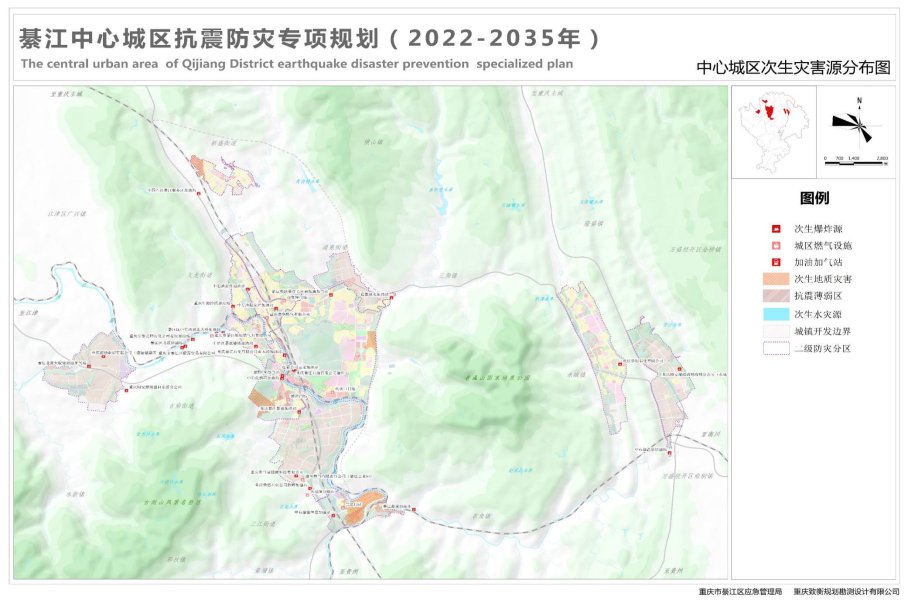This screenshot has width=908, height=601.
Task: Click the 抗震薄弱区 pink hatched swatch
Action: (775, 296)
